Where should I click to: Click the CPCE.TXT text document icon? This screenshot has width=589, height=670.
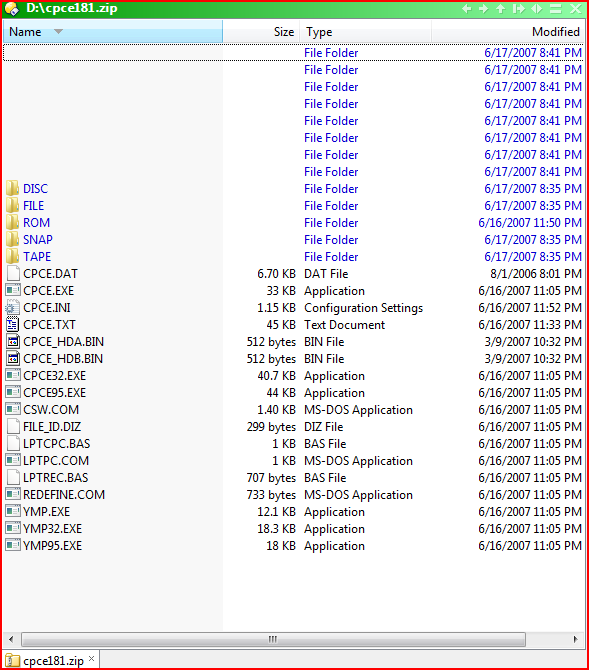pos(13,325)
